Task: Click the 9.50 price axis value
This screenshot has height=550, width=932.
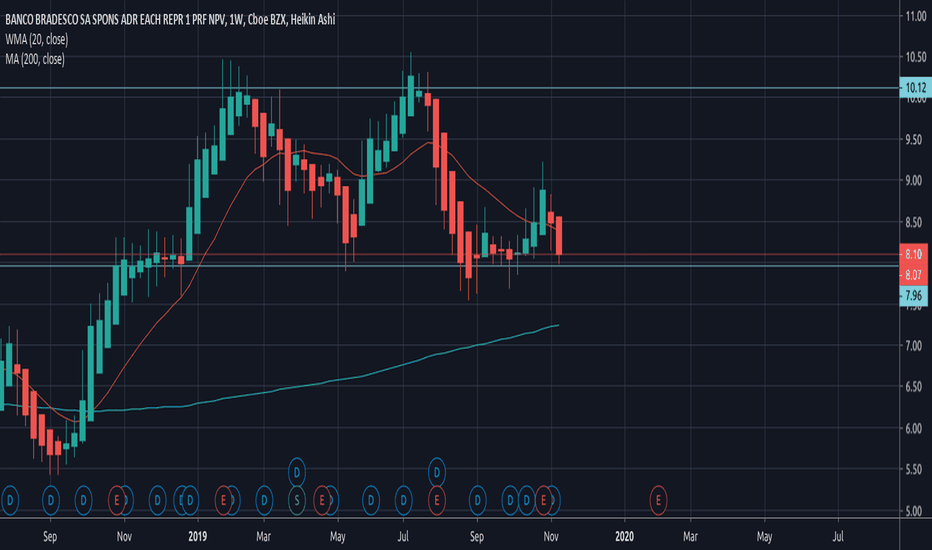Action: point(914,140)
